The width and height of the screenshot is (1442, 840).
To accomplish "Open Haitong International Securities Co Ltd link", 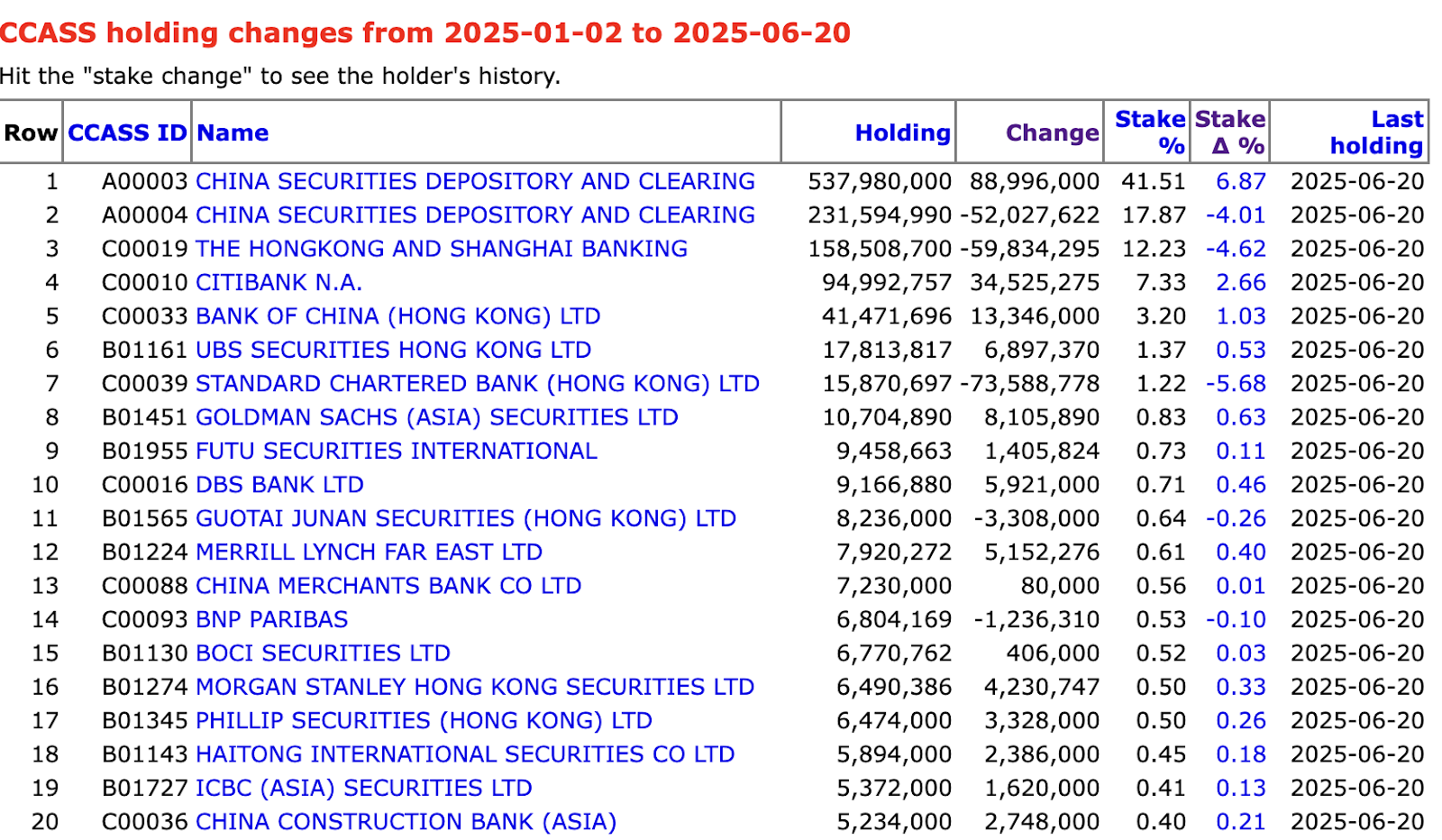I will (465, 754).
